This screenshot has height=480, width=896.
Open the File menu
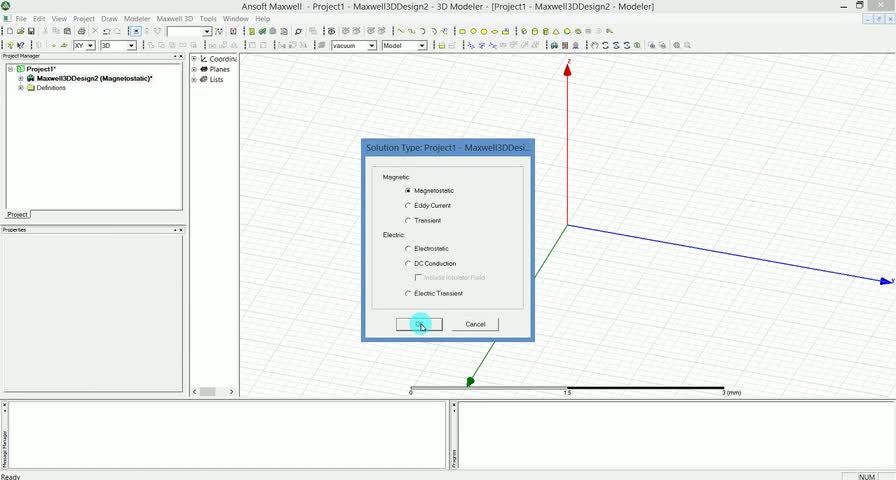[x=21, y=19]
